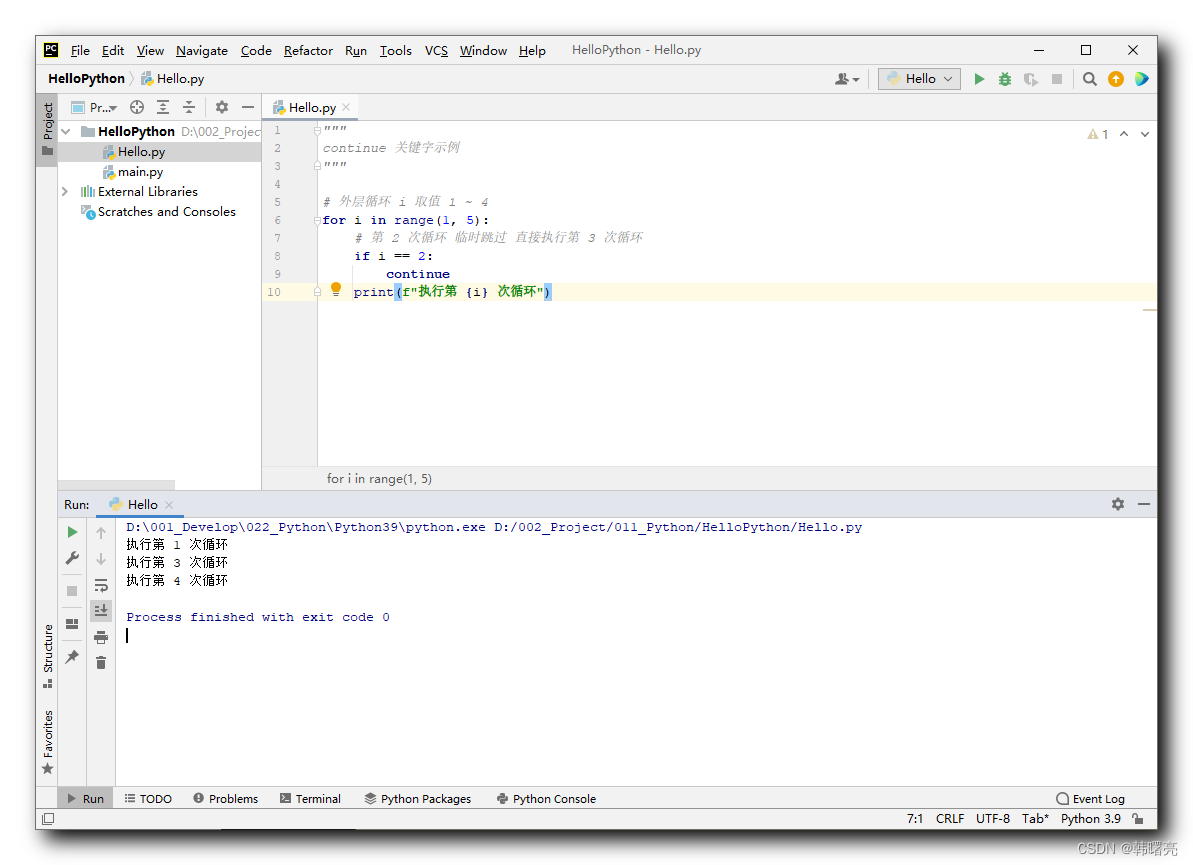Open the Terminal tool window
Screen dimensions: 1193x865
point(310,799)
